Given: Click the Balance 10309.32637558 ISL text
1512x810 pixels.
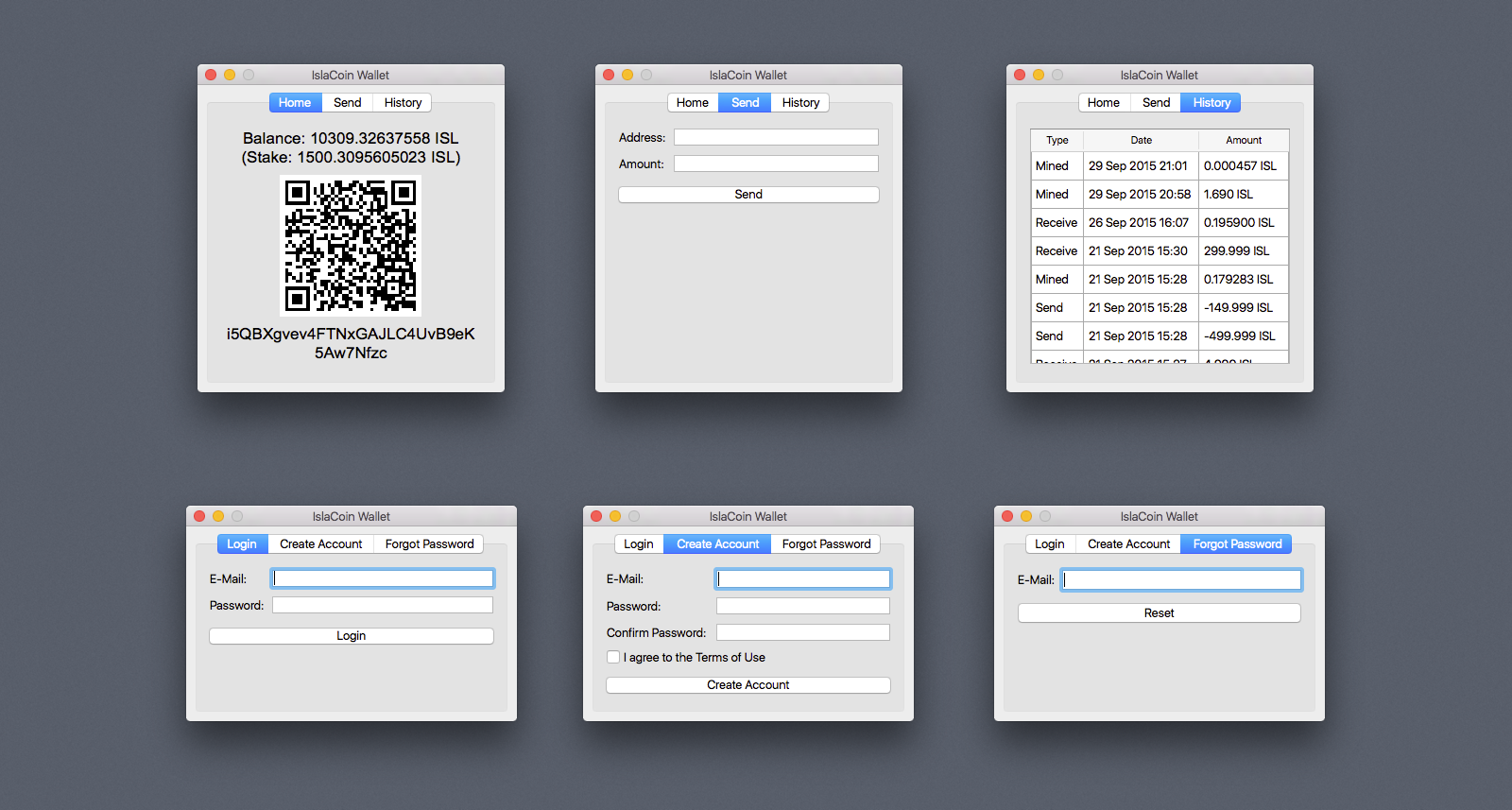Looking at the screenshot, I should tap(351, 138).
